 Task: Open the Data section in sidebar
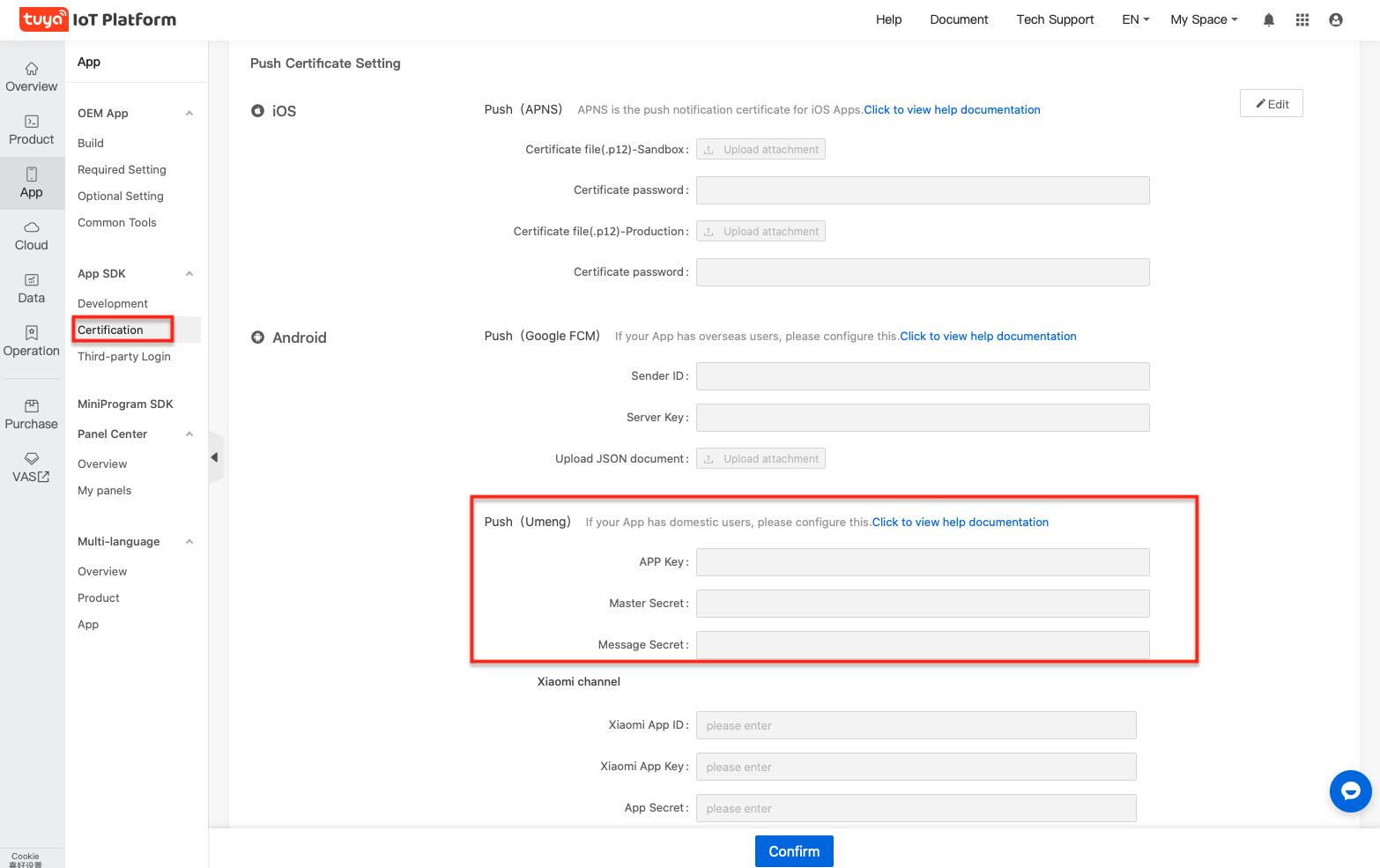(32, 288)
